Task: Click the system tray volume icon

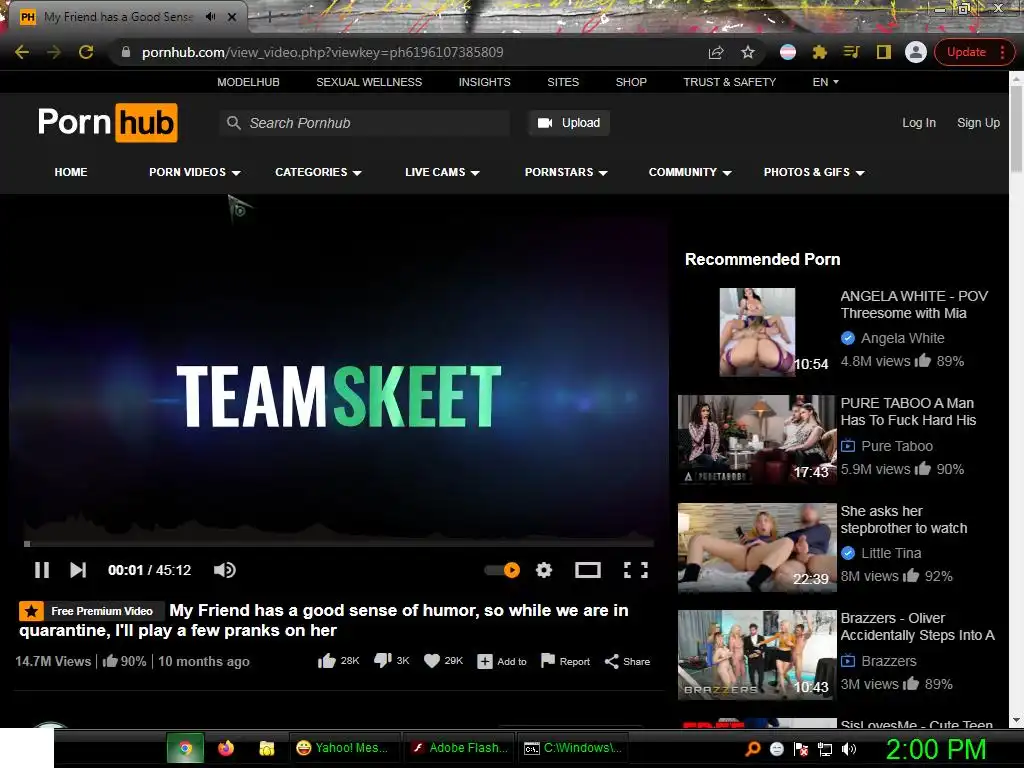Action: (x=849, y=749)
